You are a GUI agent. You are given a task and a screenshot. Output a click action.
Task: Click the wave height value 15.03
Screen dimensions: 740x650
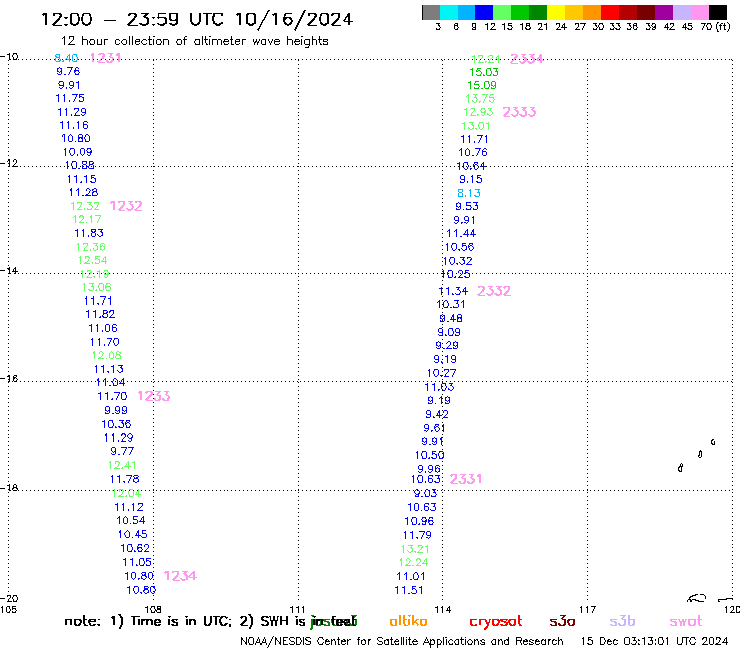[484, 72]
